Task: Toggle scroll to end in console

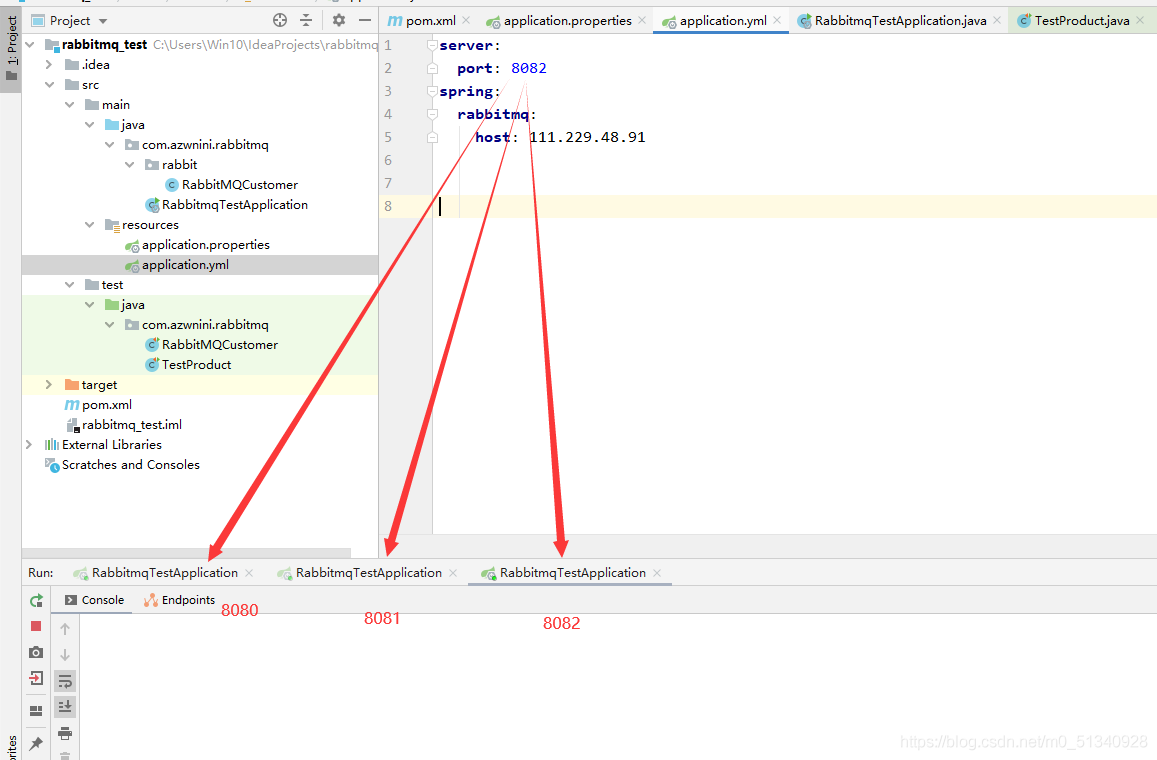Action: (65, 707)
